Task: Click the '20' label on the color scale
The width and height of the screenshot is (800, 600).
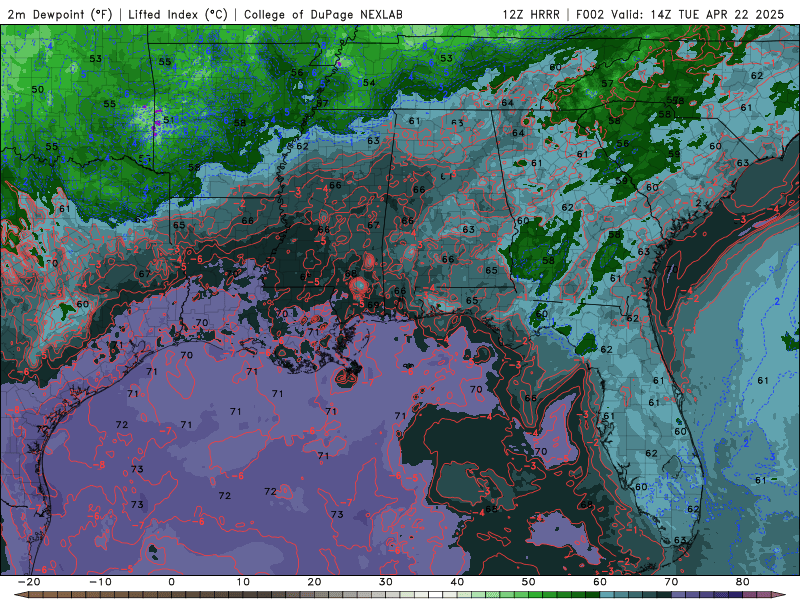Action: [314, 582]
